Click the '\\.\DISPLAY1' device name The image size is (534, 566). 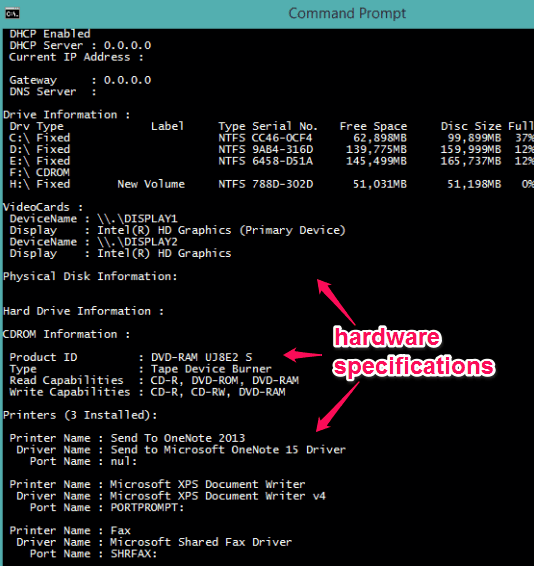137,219
